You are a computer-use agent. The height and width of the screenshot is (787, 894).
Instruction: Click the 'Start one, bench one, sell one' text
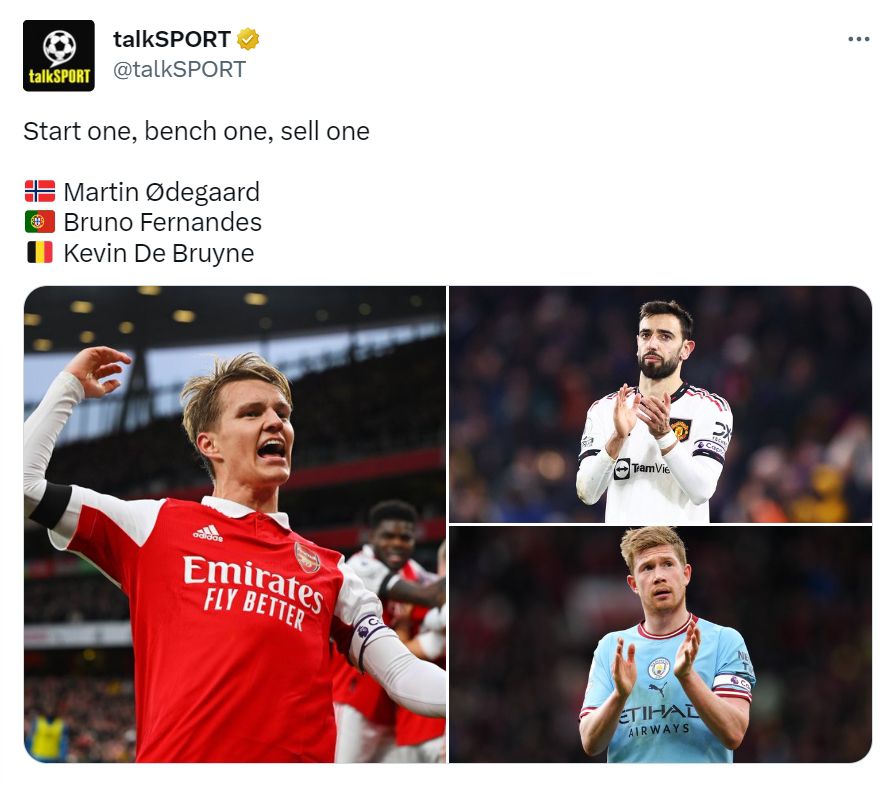click(x=197, y=131)
